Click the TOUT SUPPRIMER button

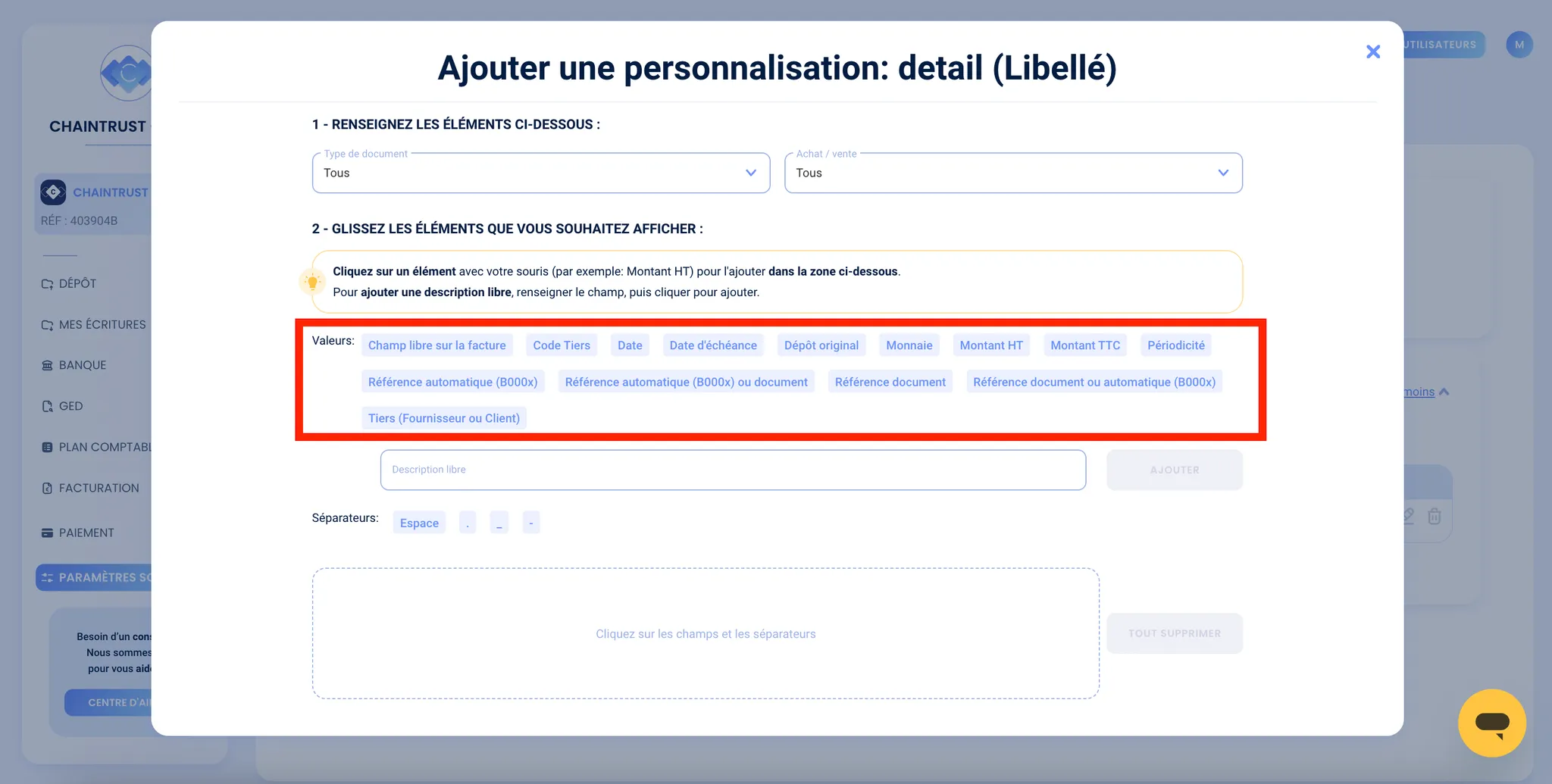click(x=1175, y=633)
